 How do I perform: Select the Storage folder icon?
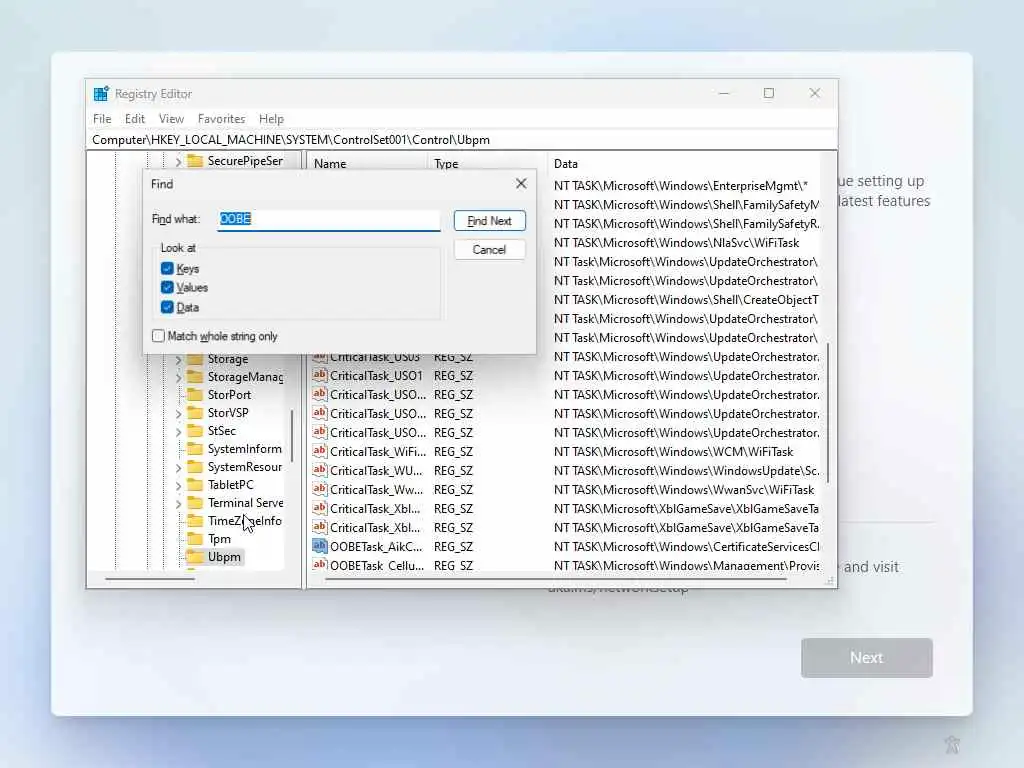(195, 359)
